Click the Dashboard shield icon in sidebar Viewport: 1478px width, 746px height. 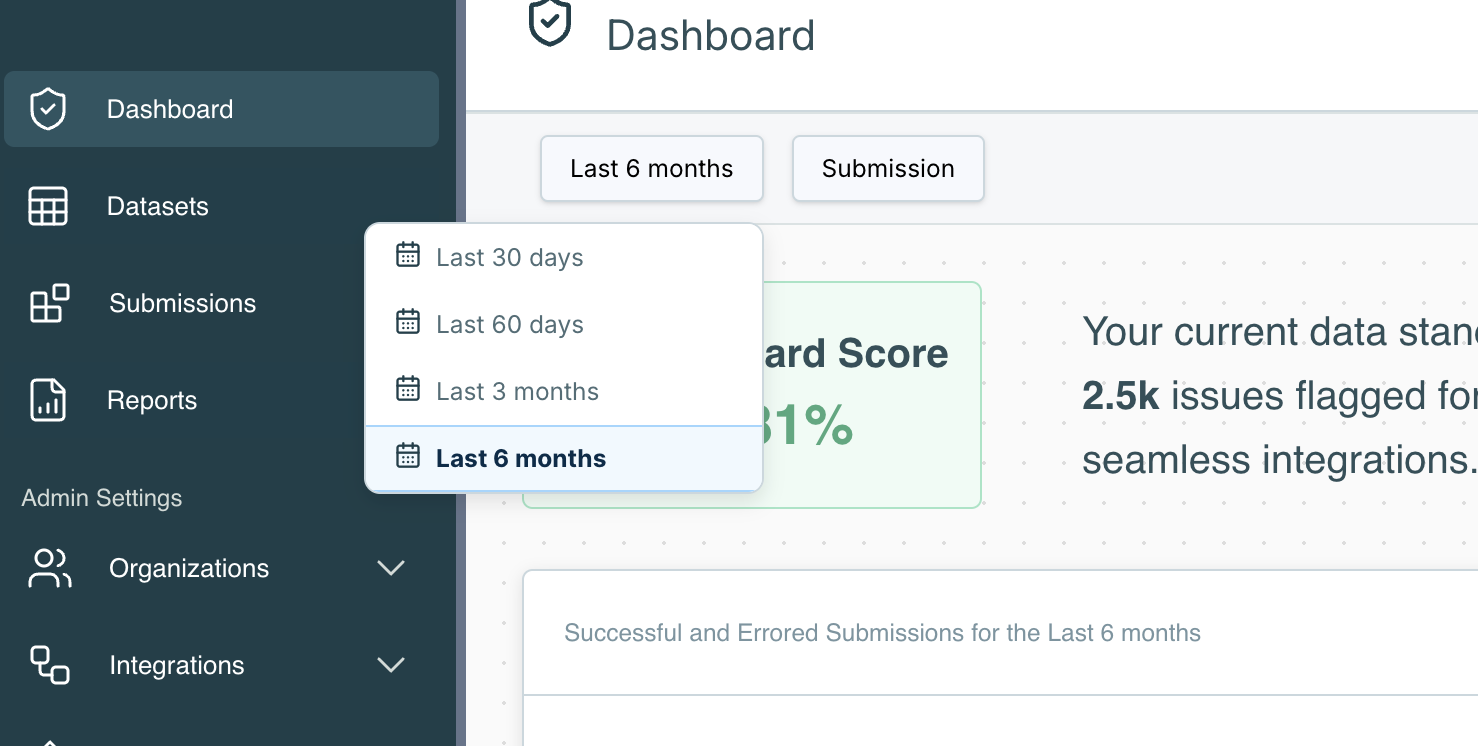coord(48,109)
